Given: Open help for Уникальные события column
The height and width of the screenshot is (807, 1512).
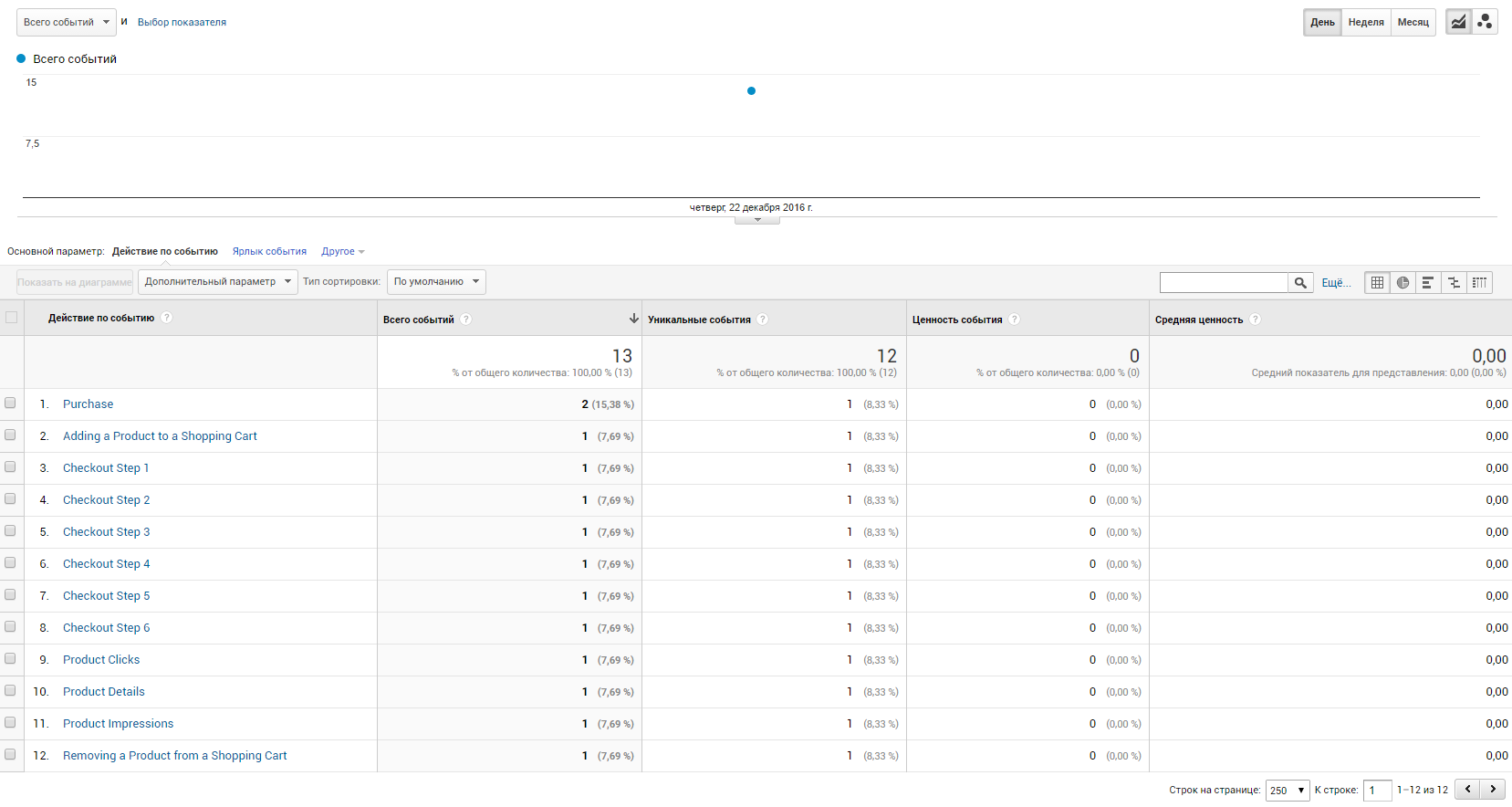Looking at the screenshot, I should click(763, 320).
